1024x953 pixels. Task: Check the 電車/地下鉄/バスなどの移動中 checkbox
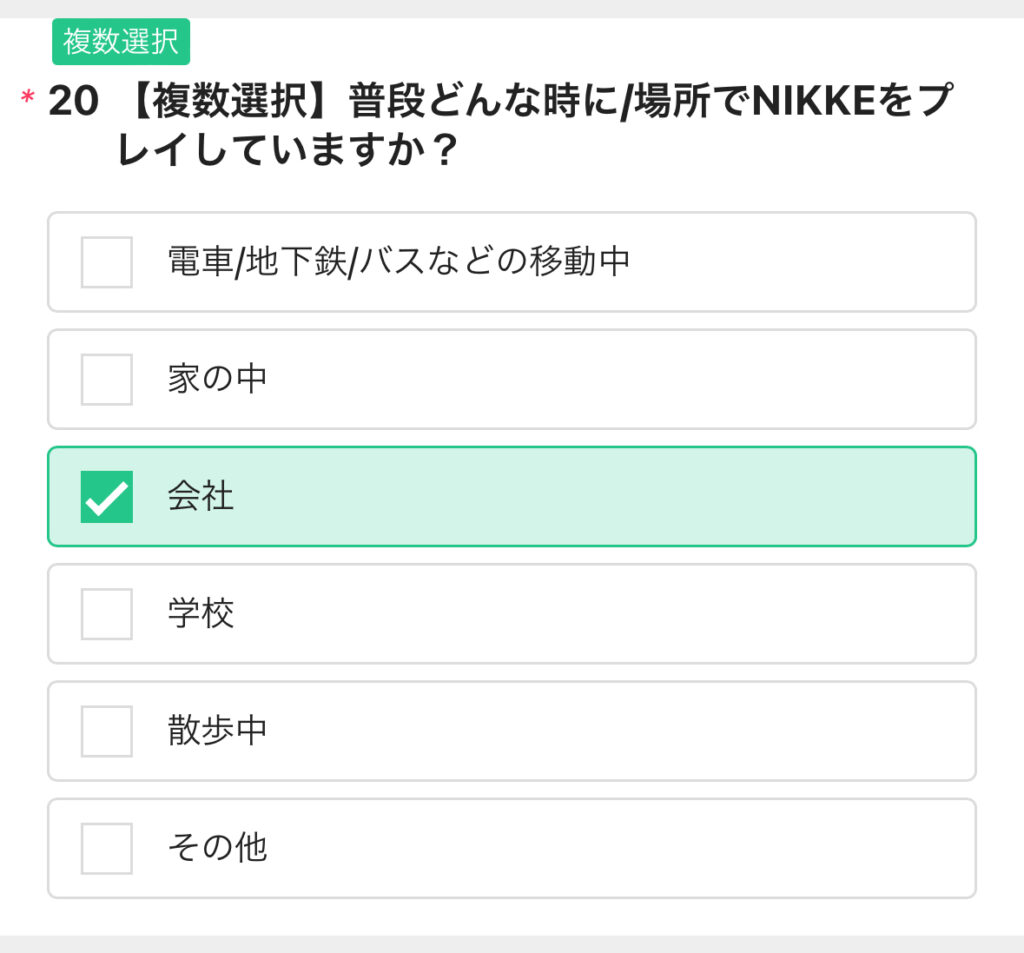click(x=106, y=262)
